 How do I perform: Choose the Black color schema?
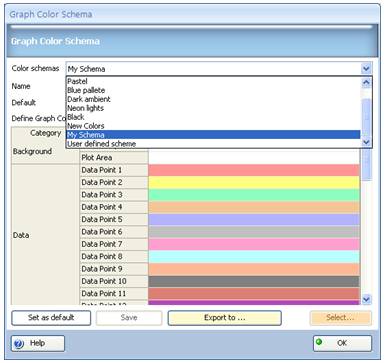coord(213,117)
